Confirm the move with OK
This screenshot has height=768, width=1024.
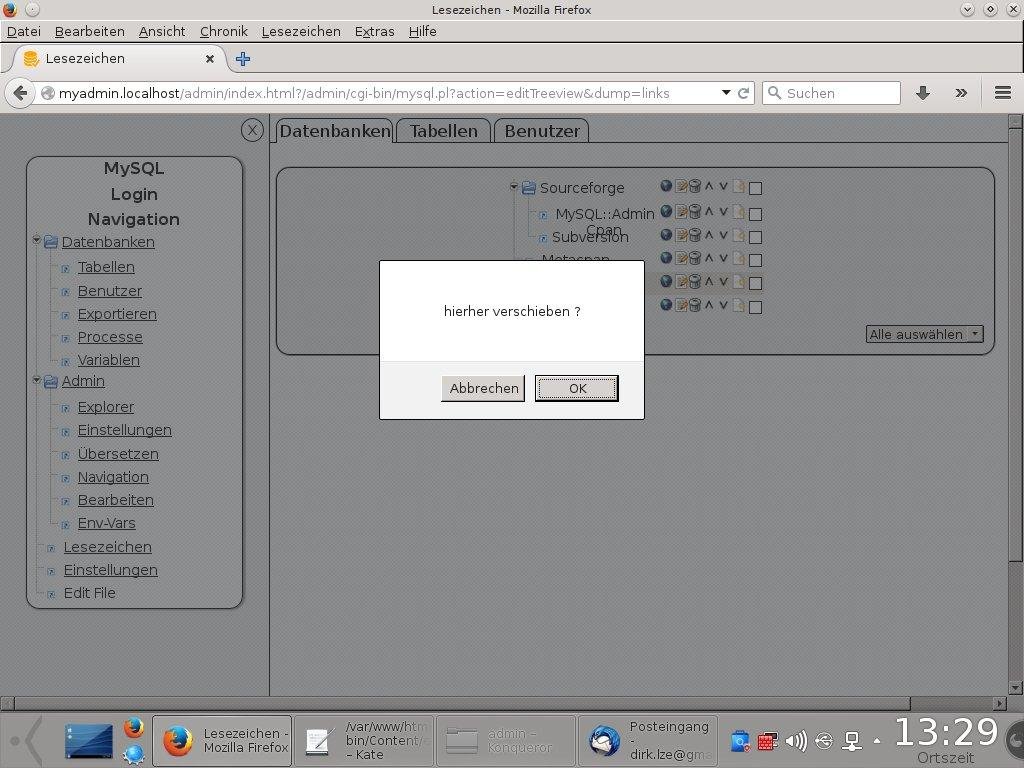click(576, 388)
